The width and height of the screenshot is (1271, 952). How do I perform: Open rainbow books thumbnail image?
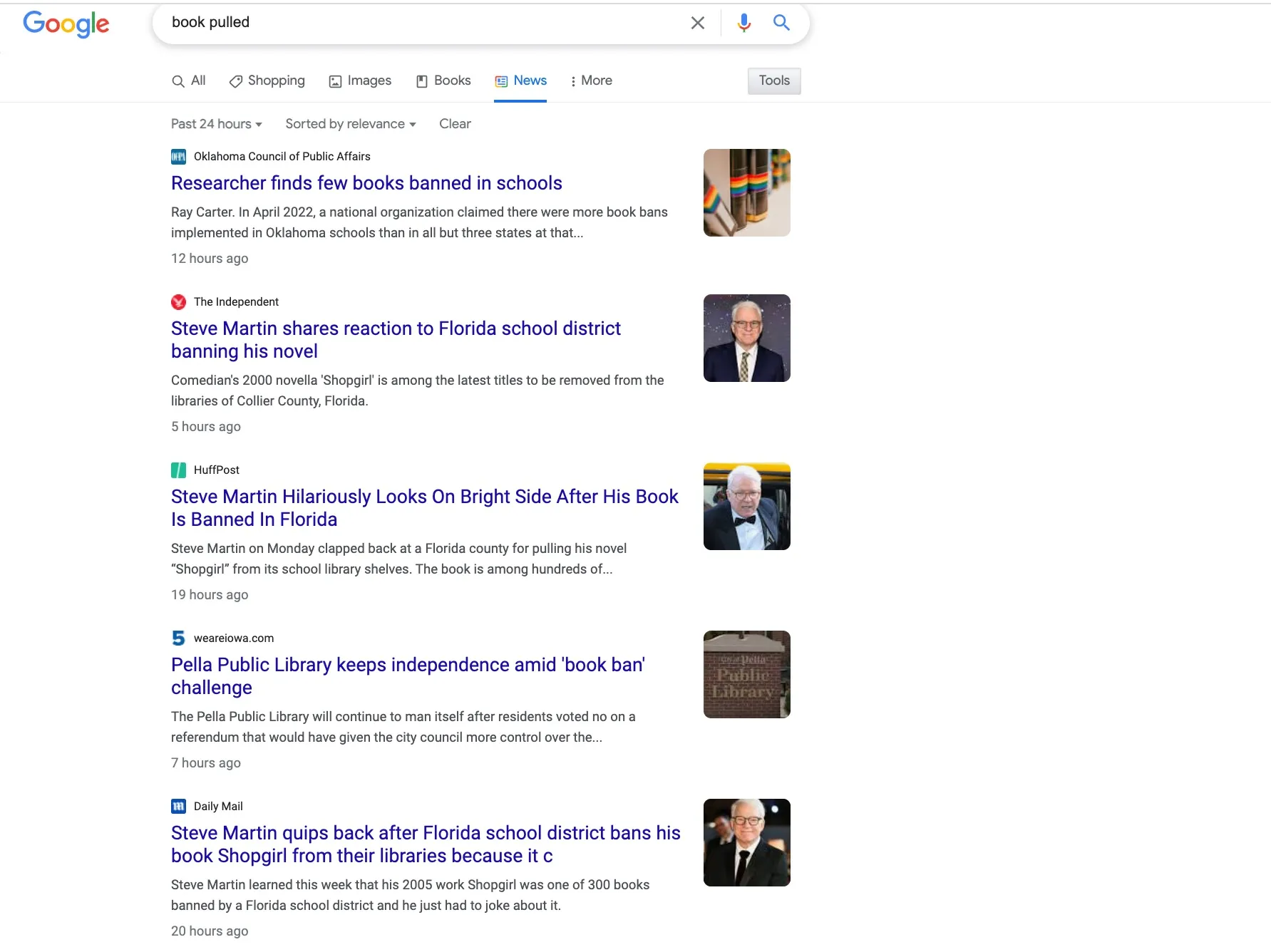pos(746,192)
